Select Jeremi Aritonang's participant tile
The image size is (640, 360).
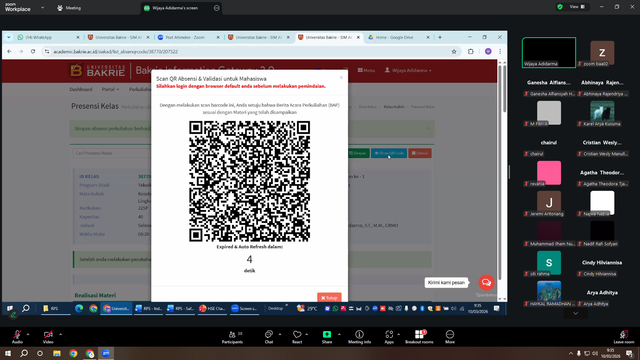coord(549,203)
